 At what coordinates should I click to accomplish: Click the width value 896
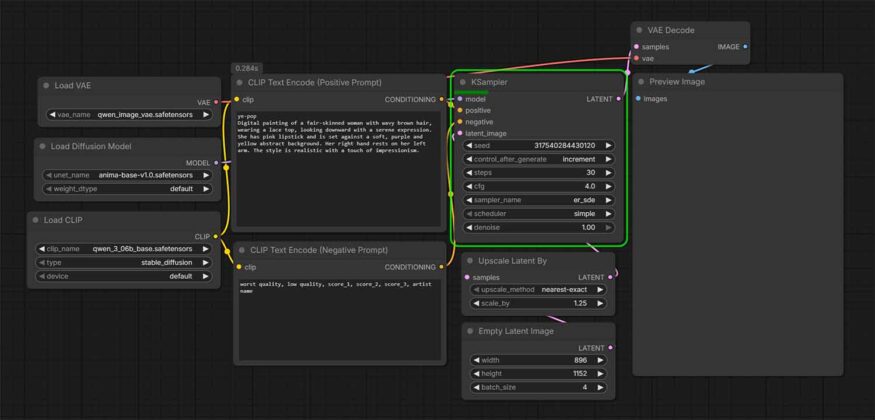(580, 360)
